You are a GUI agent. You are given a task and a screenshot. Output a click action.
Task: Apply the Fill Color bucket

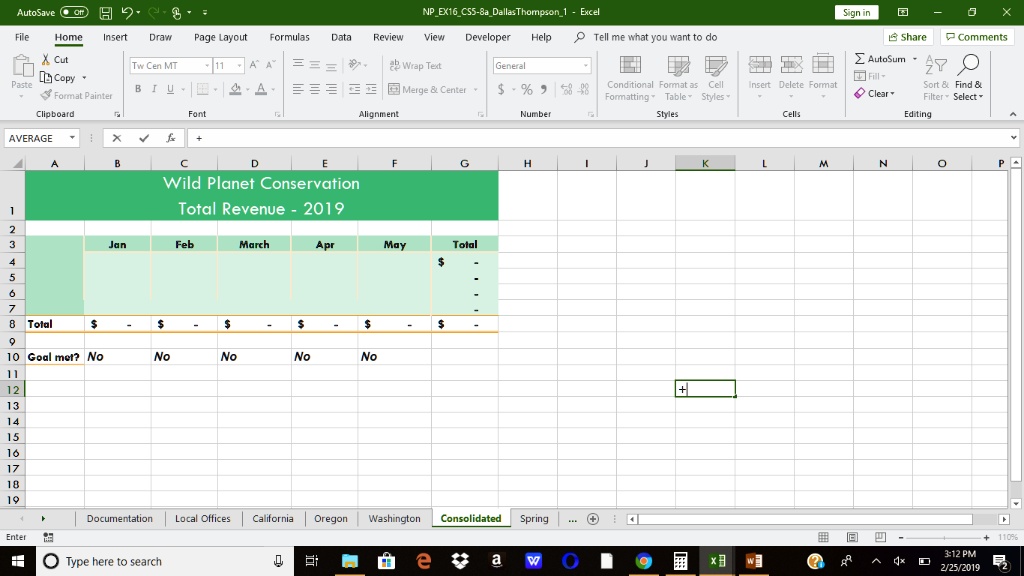[x=236, y=89]
